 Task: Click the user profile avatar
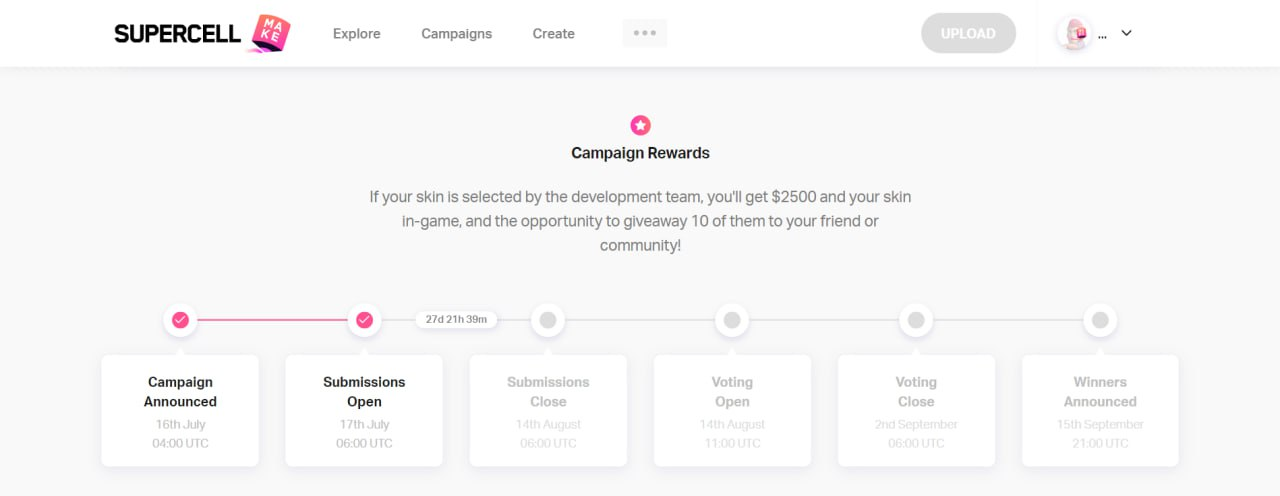[1074, 33]
